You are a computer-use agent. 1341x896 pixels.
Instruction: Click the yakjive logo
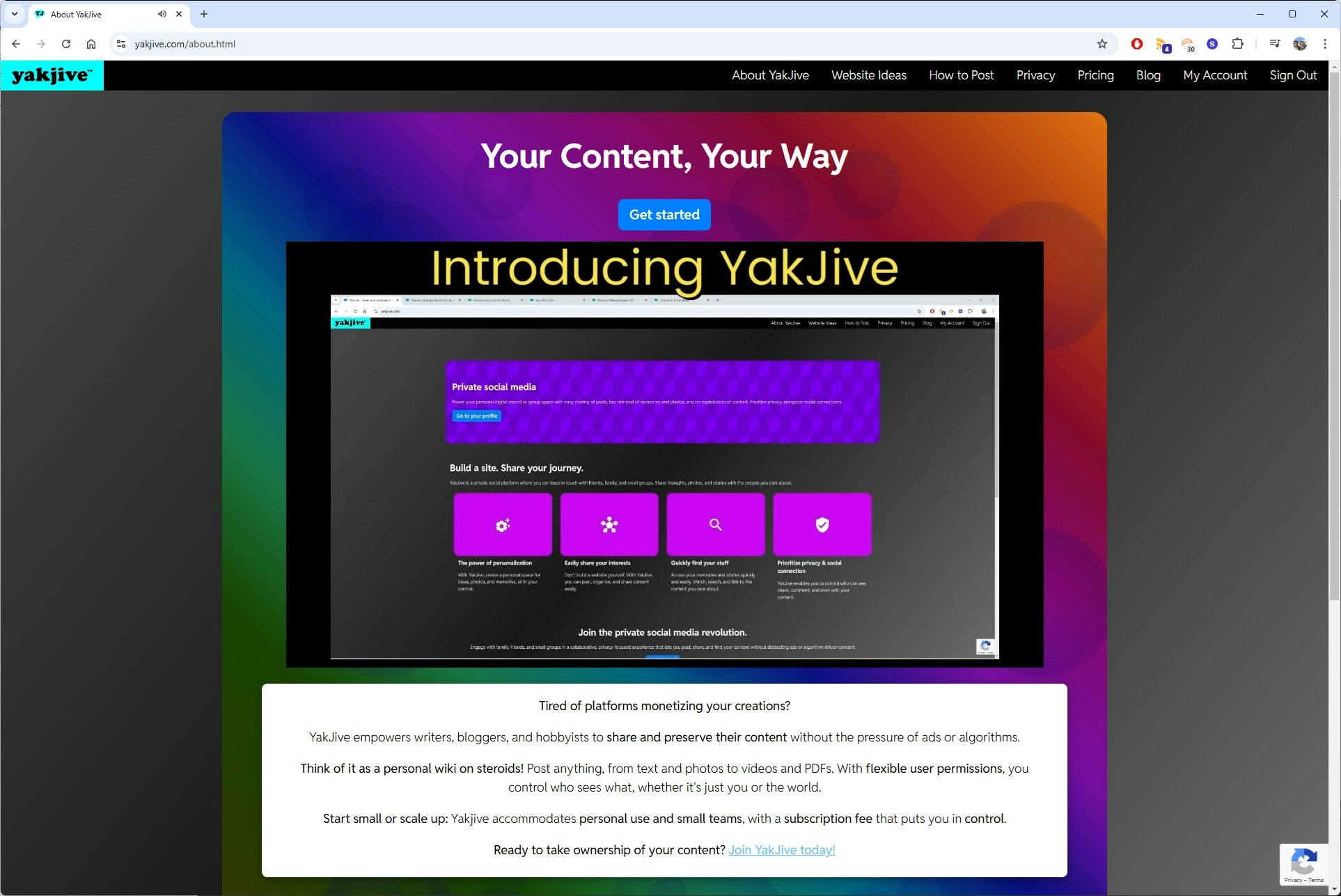point(52,75)
